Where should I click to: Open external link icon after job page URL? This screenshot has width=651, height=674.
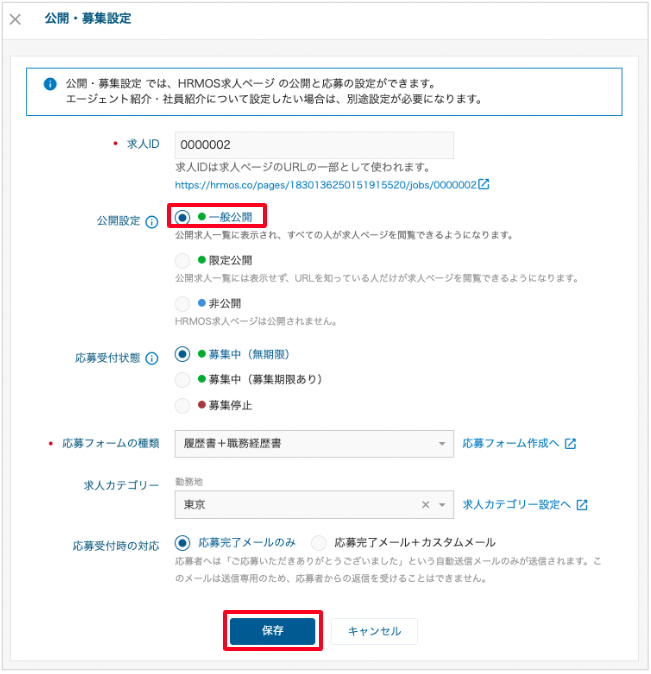point(484,184)
